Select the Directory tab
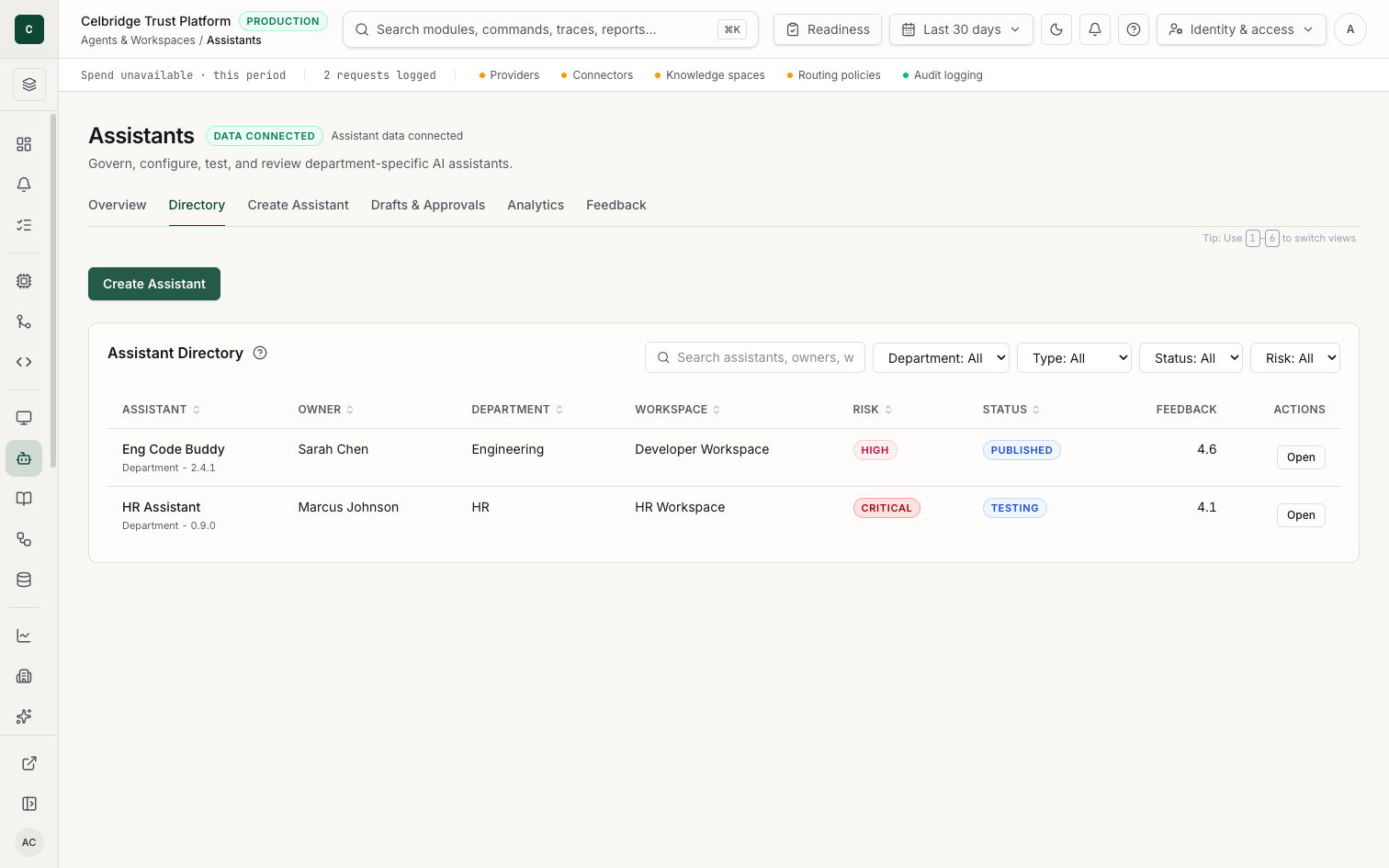1389x868 pixels. point(197,205)
